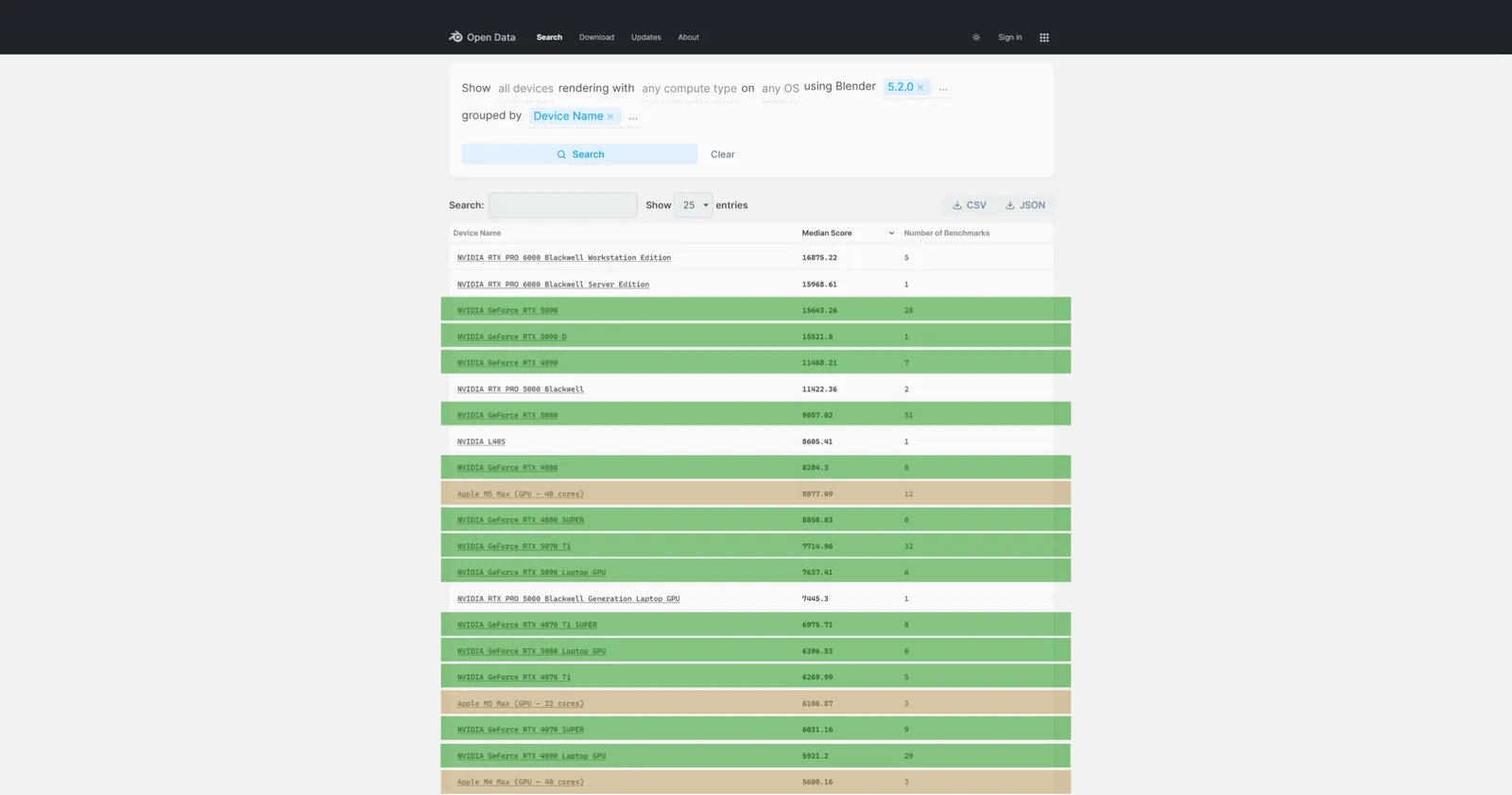Image resolution: width=1512 pixels, height=795 pixels.
Task: Remove the 5.2.0 Blender version filter
Action: 920,87
